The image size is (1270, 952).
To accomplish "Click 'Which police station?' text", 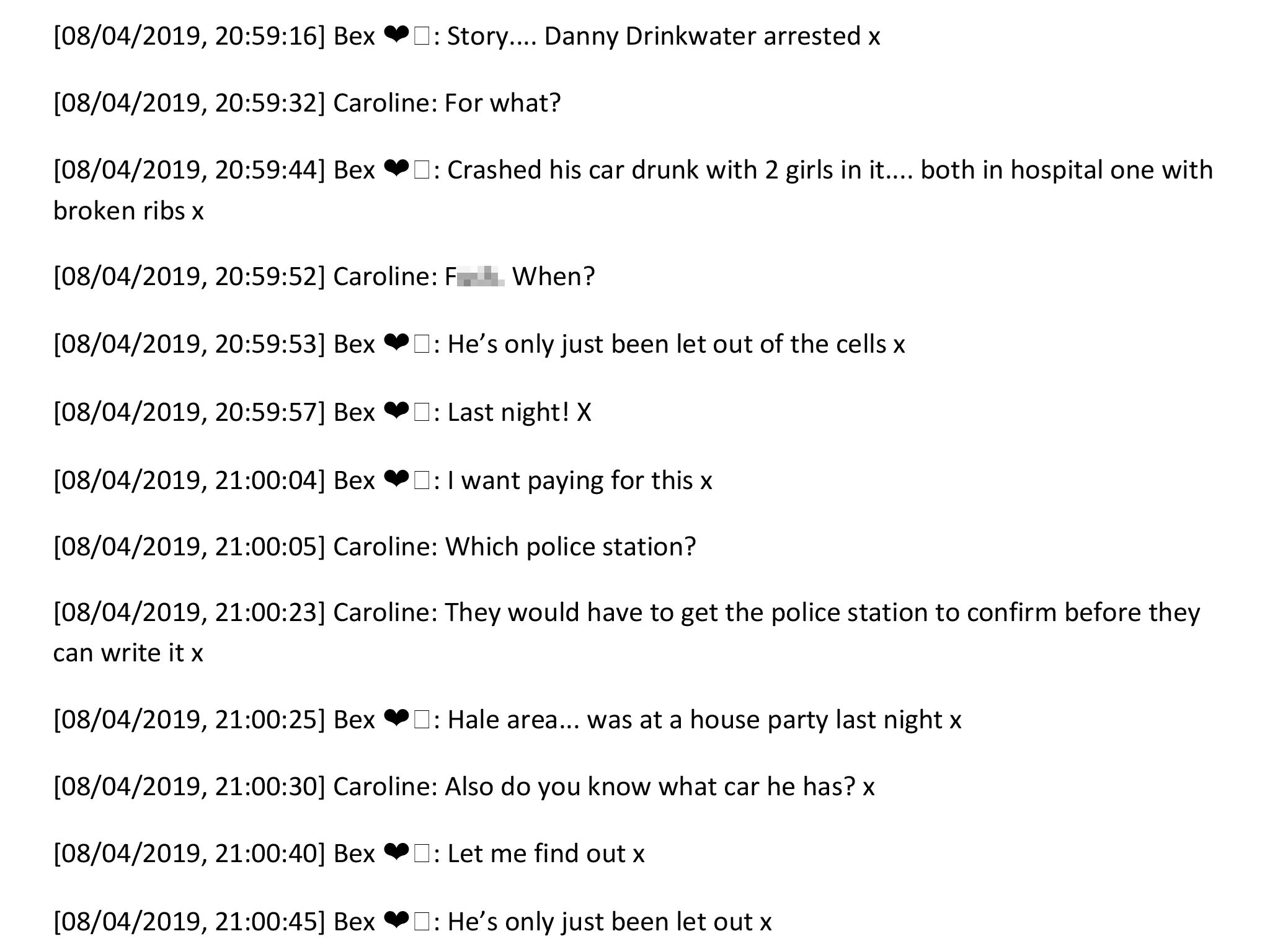I will click(571, 547).
